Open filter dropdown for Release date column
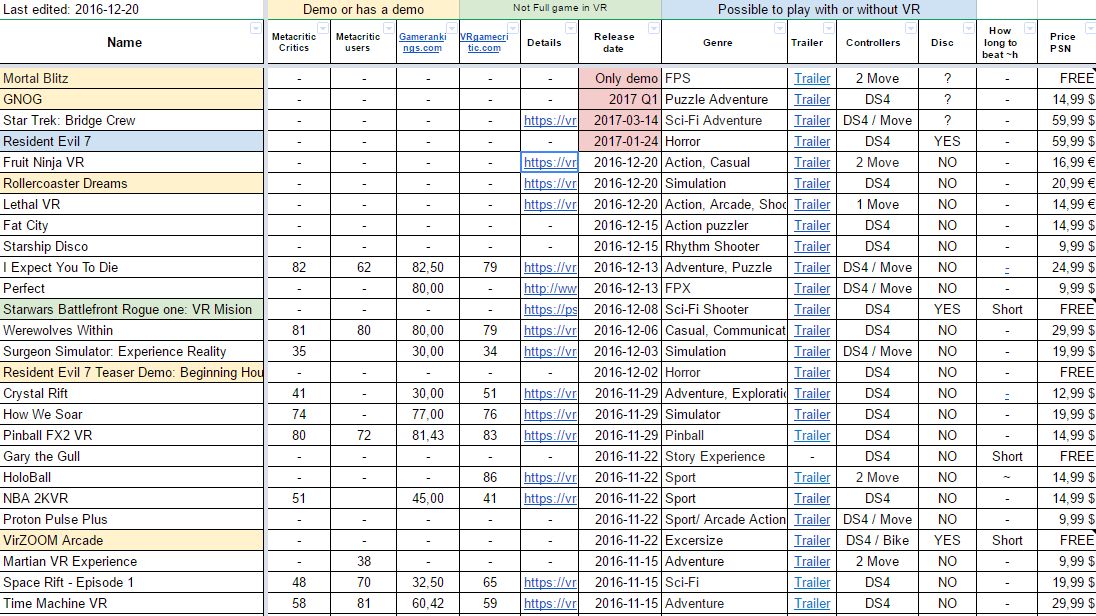Image resolution: width=1096 pixels, height=616 pixels. (653, 29)
